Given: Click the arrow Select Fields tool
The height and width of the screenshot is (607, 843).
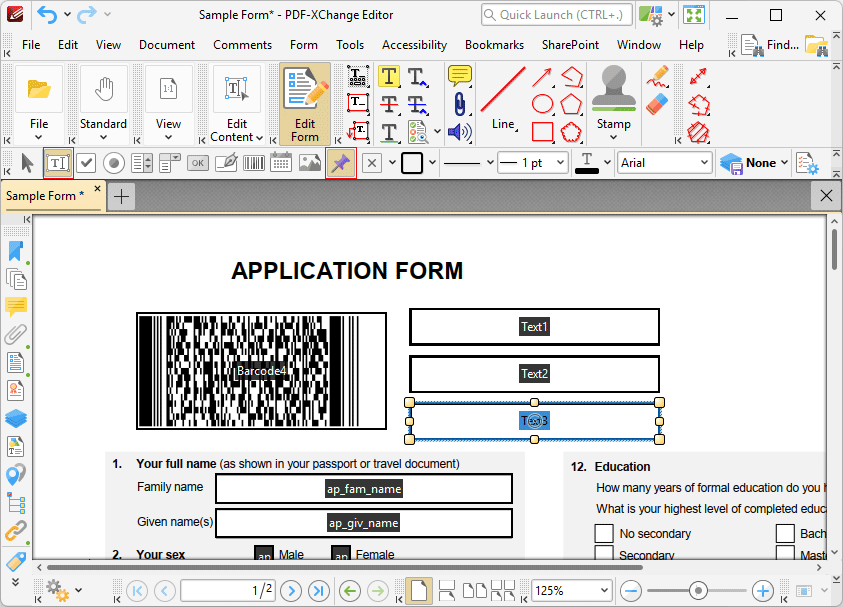Looking at the screenshot, I should (27, 163).
